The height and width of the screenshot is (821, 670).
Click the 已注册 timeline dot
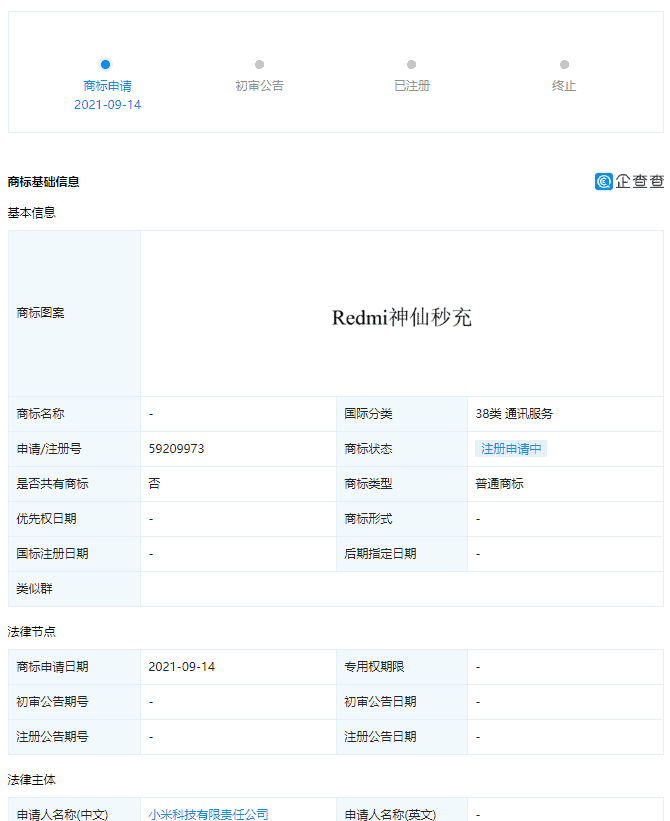[x=411, y=64]
